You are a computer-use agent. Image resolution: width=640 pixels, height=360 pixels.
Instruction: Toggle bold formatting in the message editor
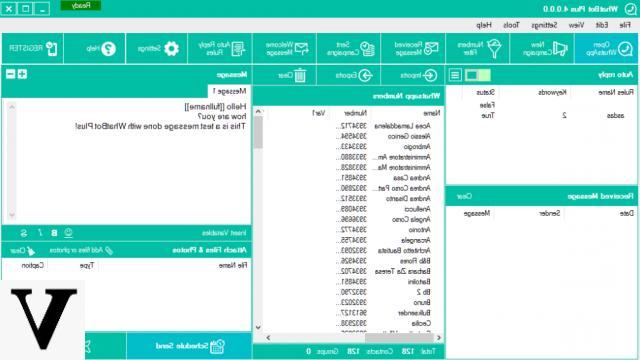pos(54,233)
